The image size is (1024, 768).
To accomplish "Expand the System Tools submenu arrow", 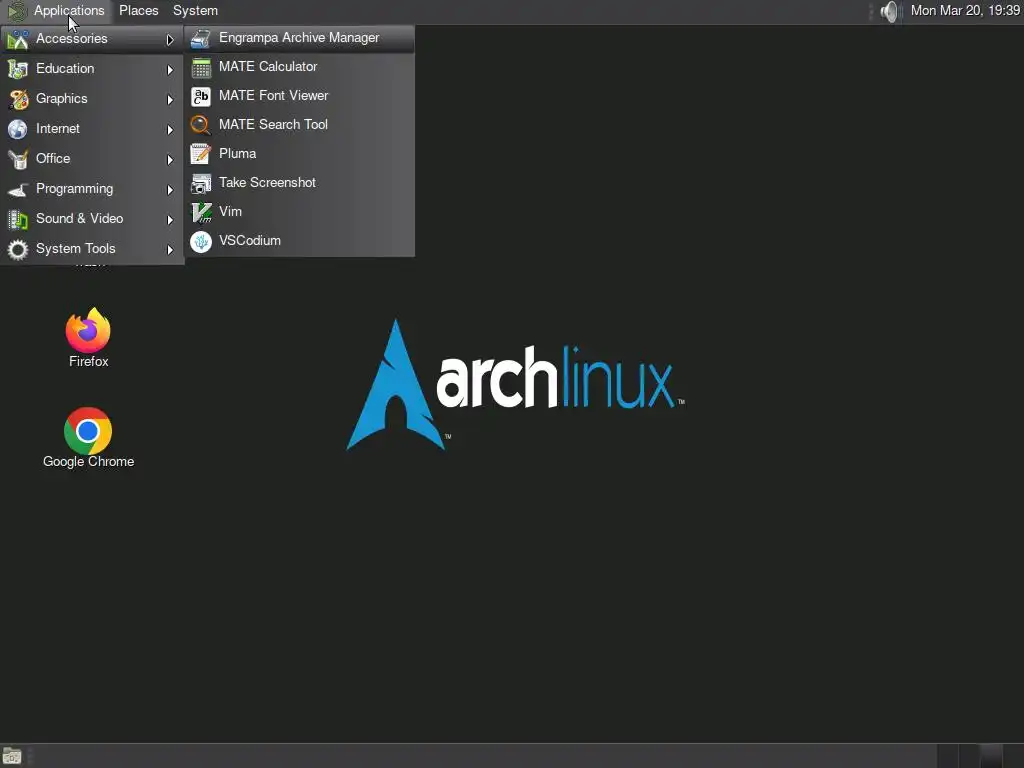I will click(170, 249).
